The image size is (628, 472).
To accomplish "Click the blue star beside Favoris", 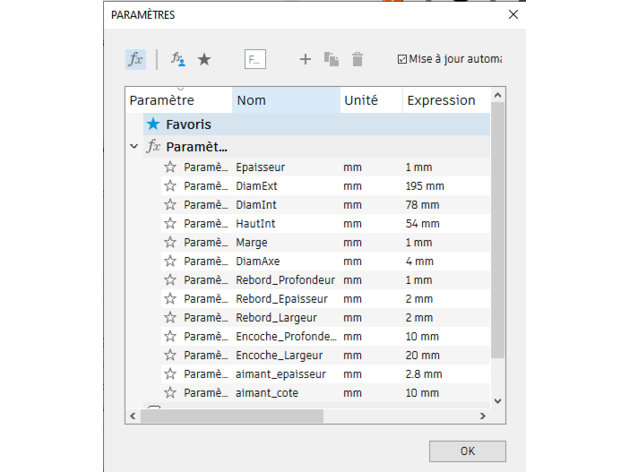I will [153, 125].
